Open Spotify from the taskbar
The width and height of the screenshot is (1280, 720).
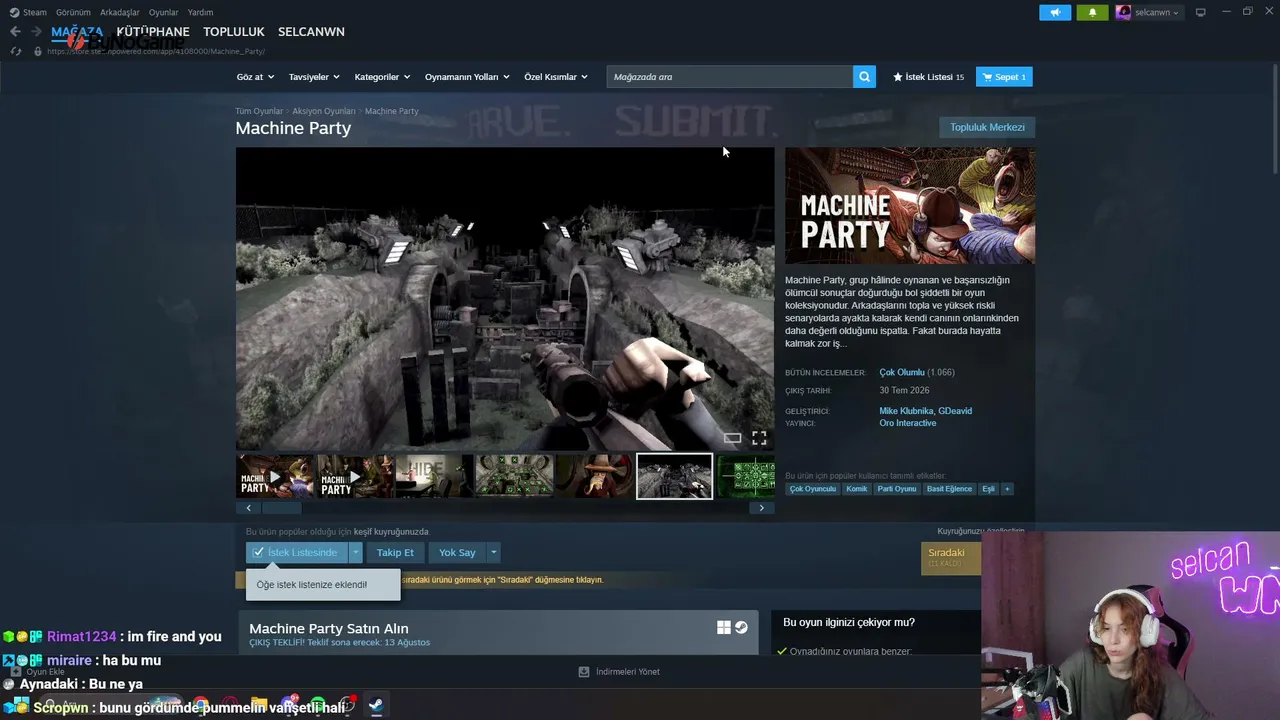tap(318, 705)
